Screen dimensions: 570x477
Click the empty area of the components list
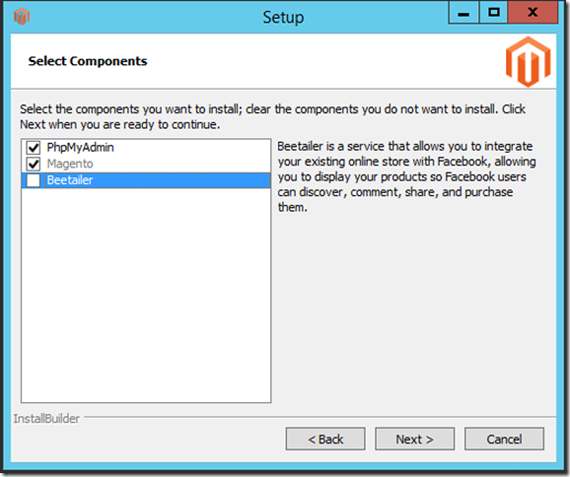pos(146,294)
